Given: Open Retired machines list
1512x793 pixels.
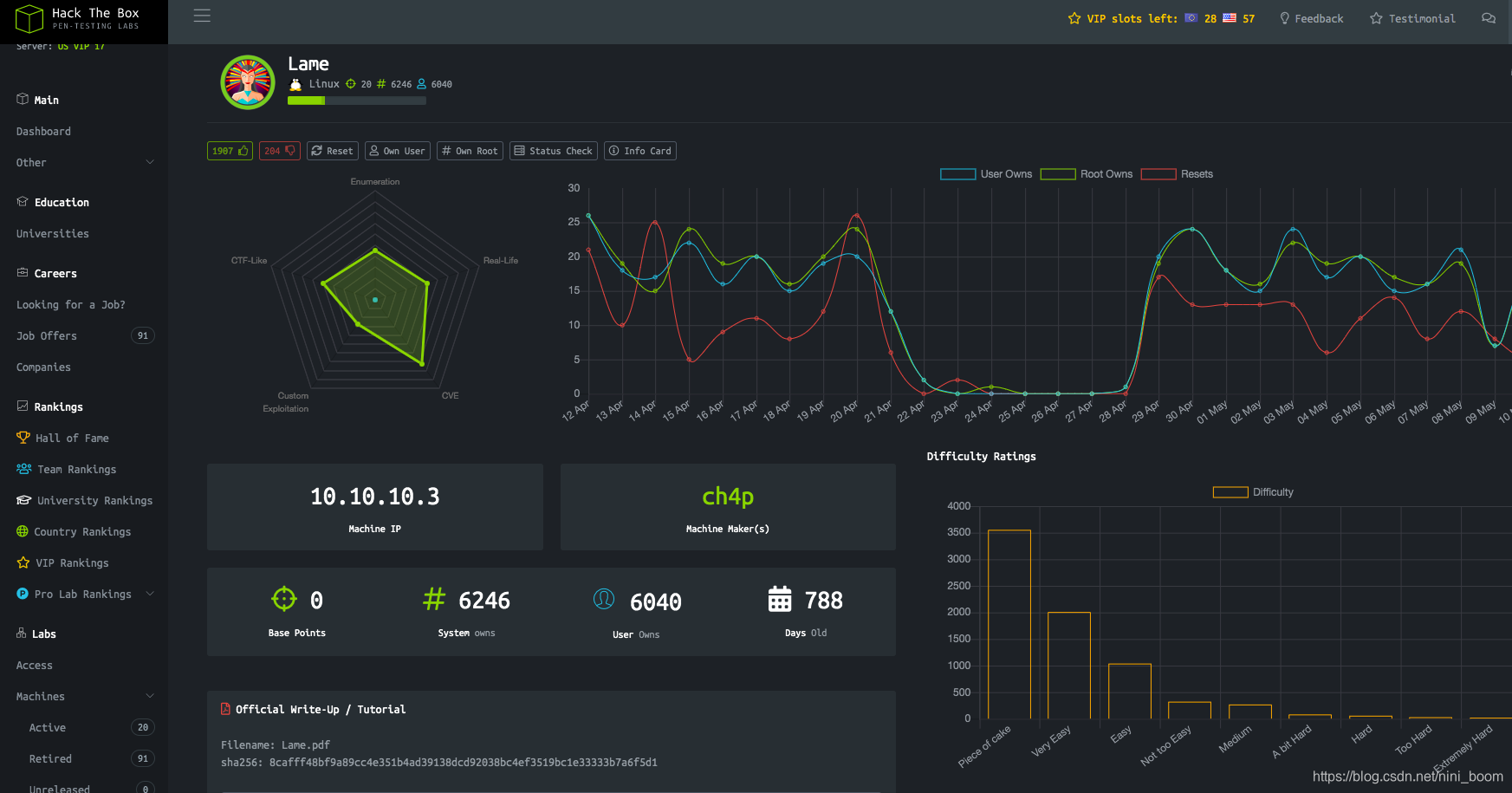Looking at the screenshot, I should 50,759.
